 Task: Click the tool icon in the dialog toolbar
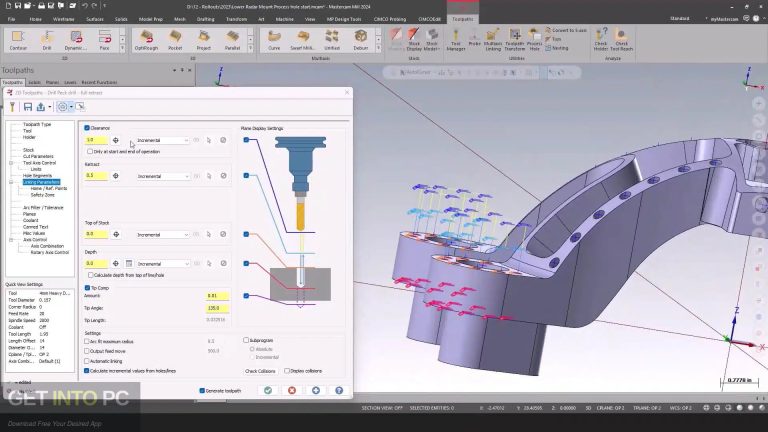pos(12,107)
